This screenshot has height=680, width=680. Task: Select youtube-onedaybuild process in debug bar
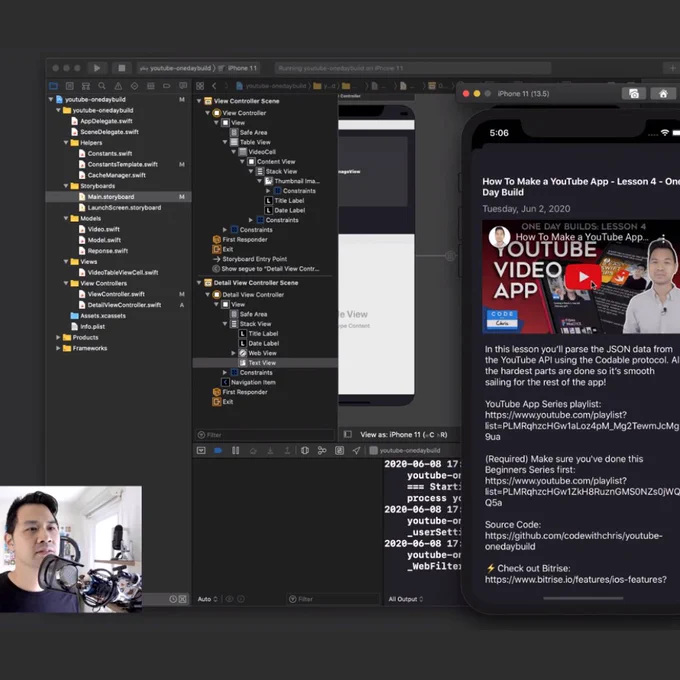[405, 451]
